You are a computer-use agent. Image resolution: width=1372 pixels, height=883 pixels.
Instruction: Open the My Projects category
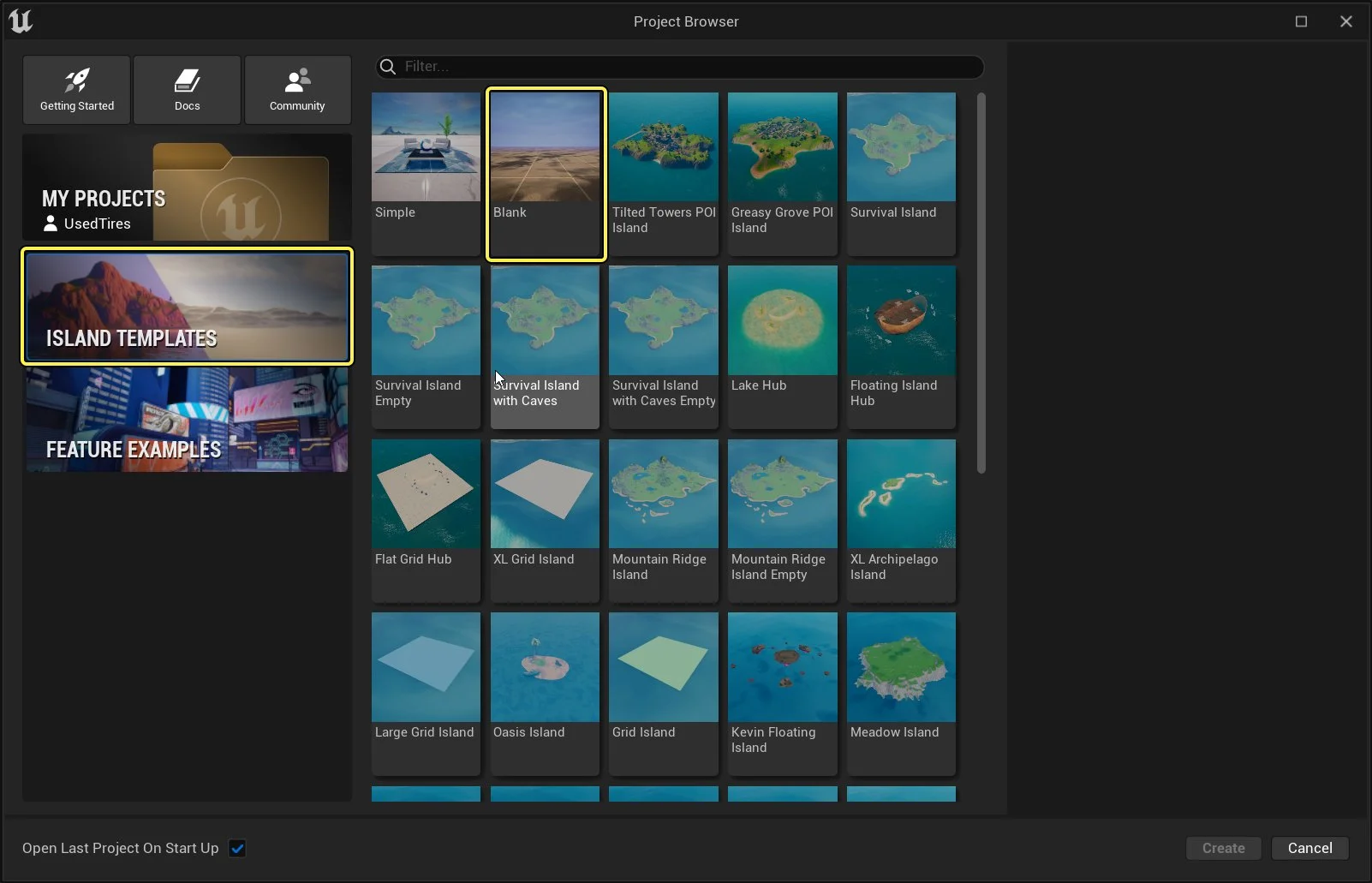point(187,188)
